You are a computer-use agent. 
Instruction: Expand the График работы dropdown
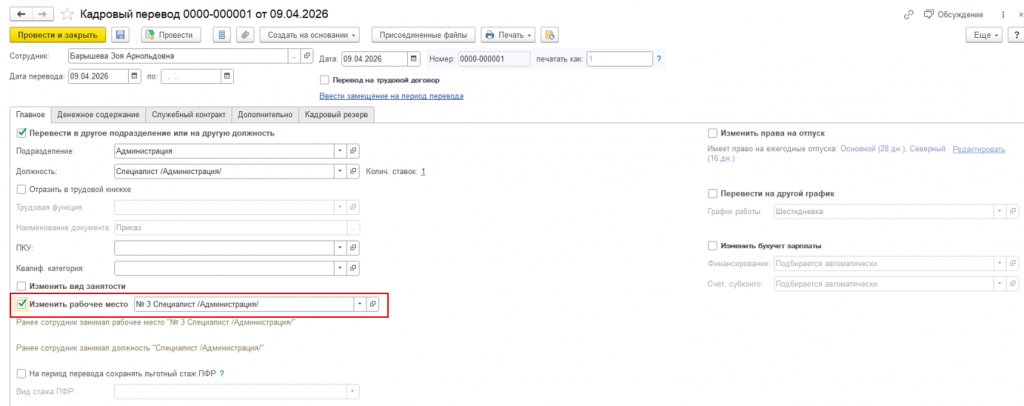click(x=1000, y=212)
